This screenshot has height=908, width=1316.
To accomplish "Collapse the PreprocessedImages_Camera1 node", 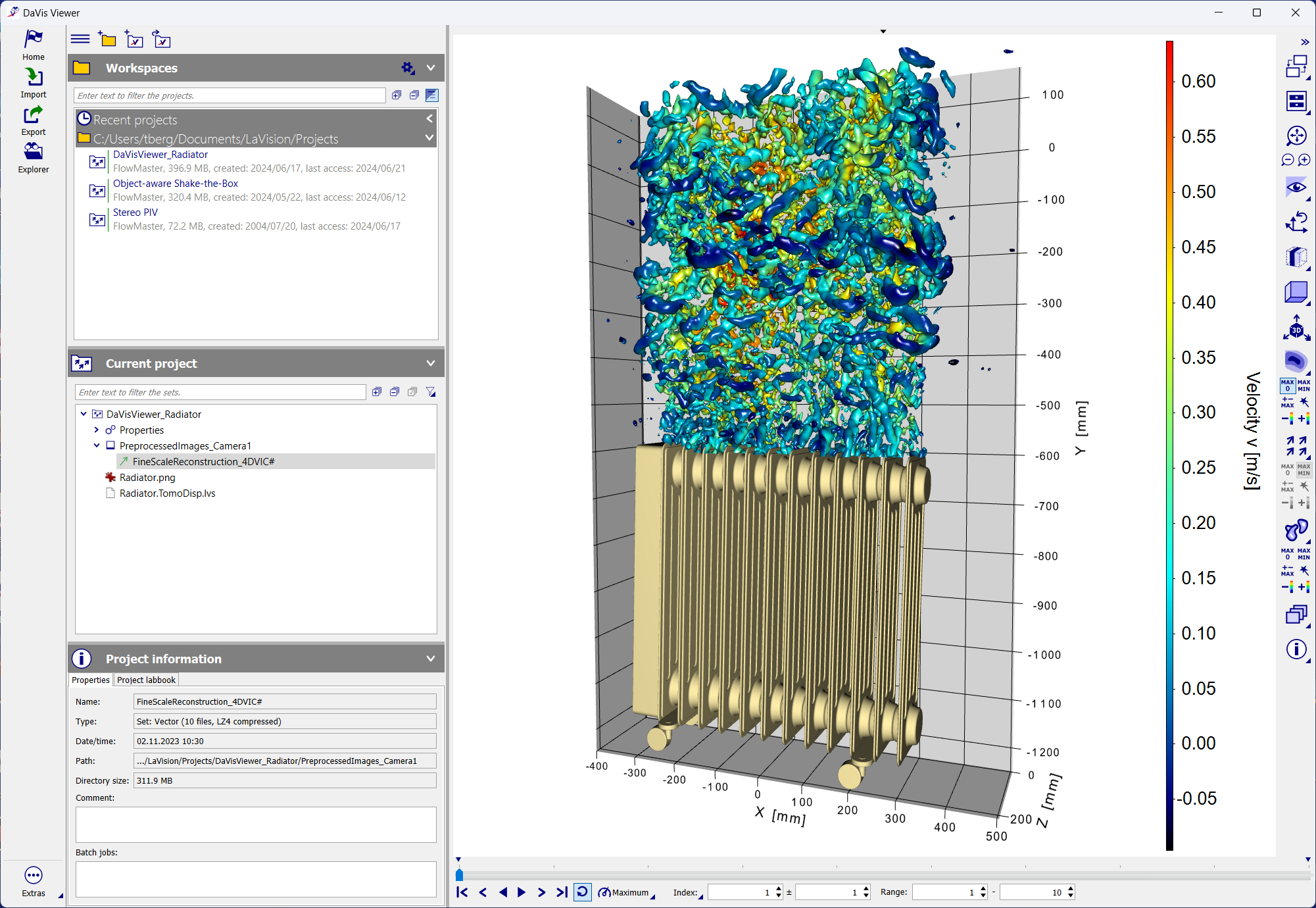I will point(97,445).
